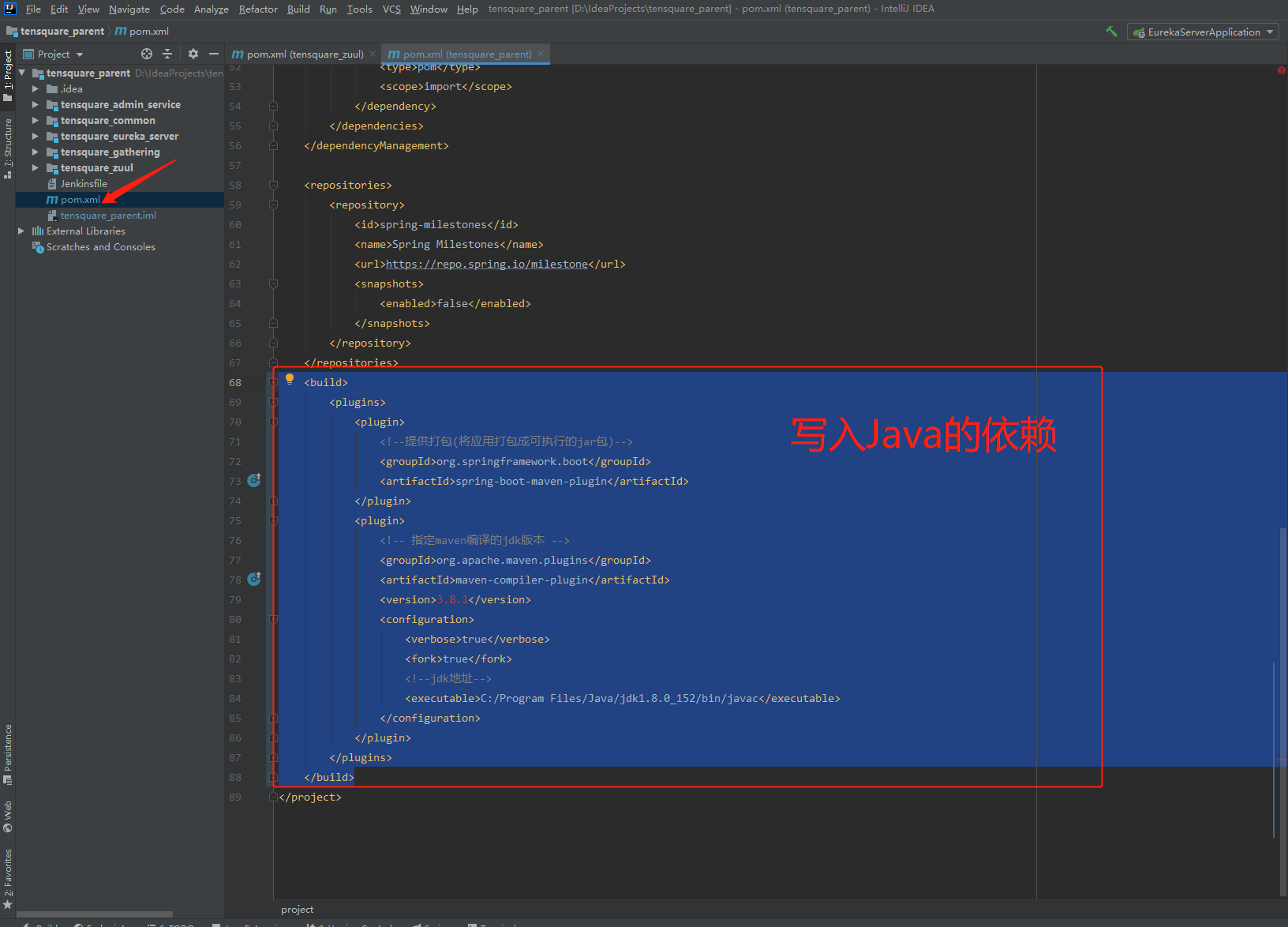
Task: Open the View menu
Action: point(88,9)
